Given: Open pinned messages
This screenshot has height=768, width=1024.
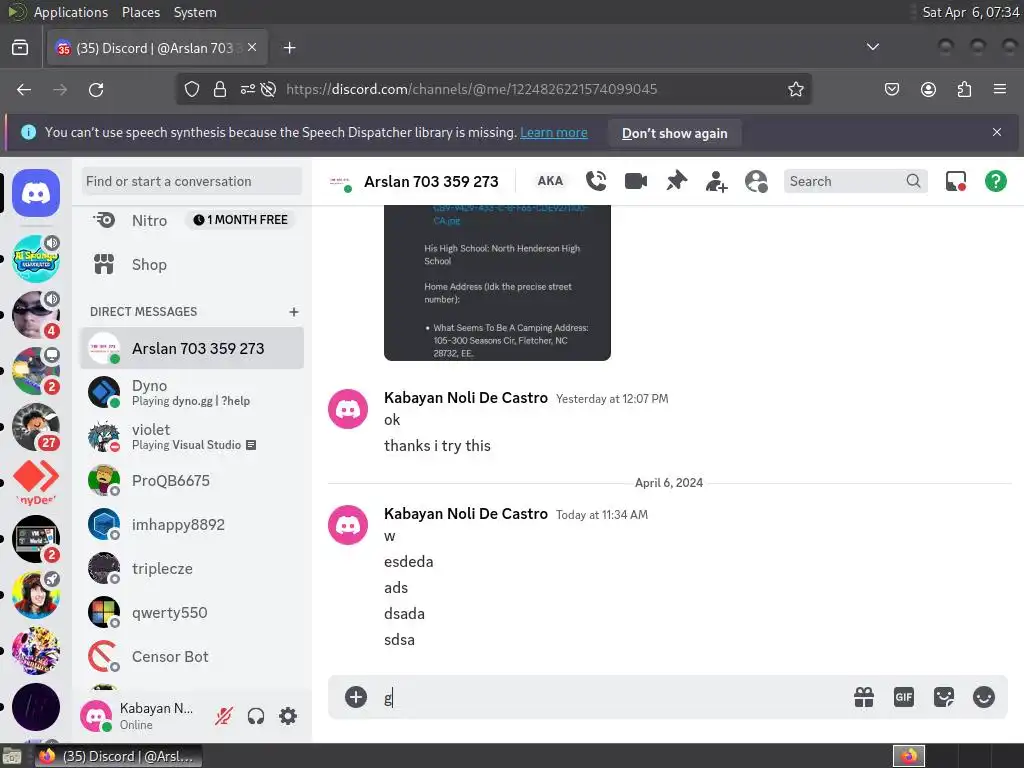Looking at the screenshot, I should click(x=676, y=181).
